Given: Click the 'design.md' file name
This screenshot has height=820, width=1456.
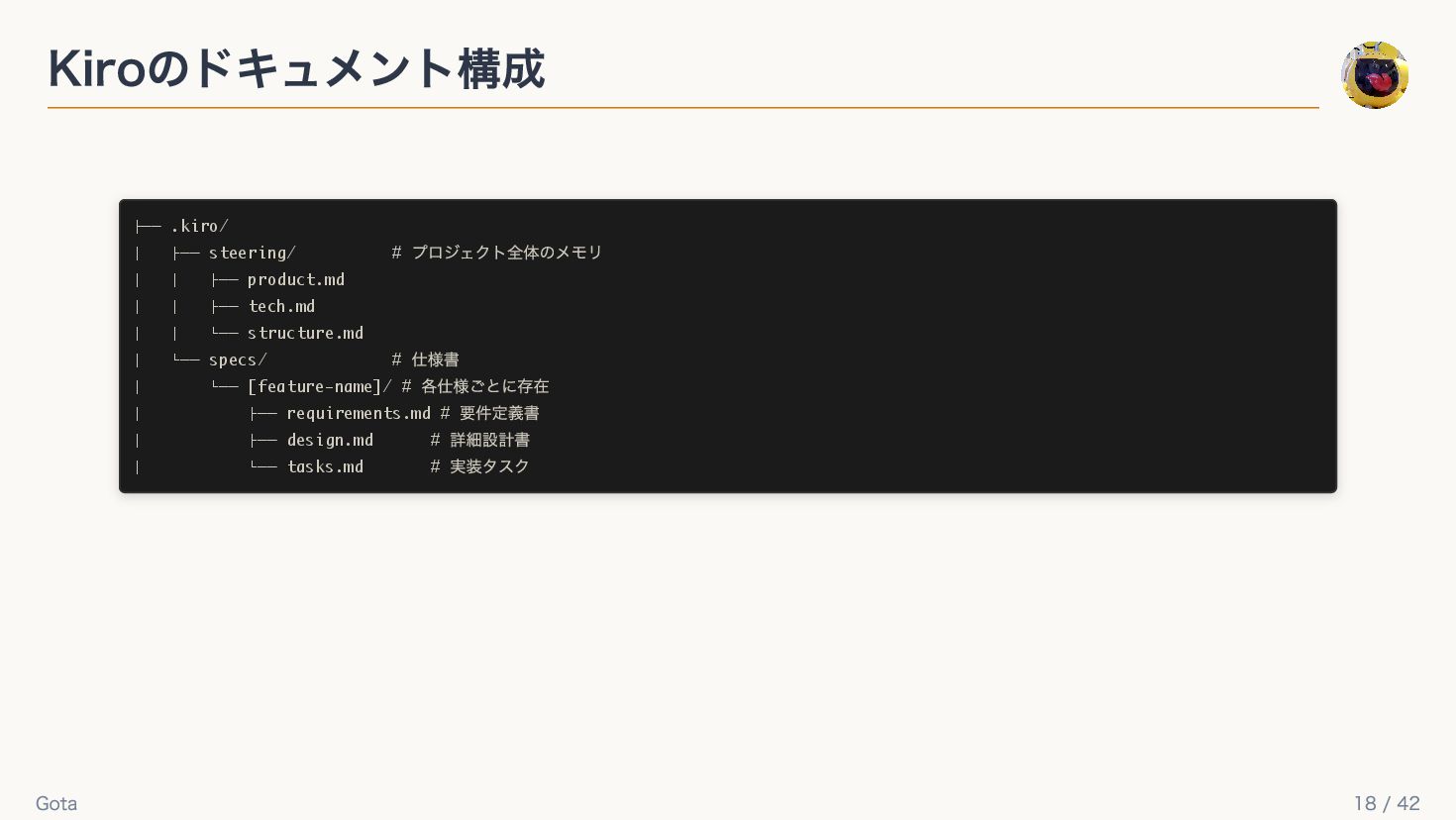Looking at the screenshot, I should (330, 440).
